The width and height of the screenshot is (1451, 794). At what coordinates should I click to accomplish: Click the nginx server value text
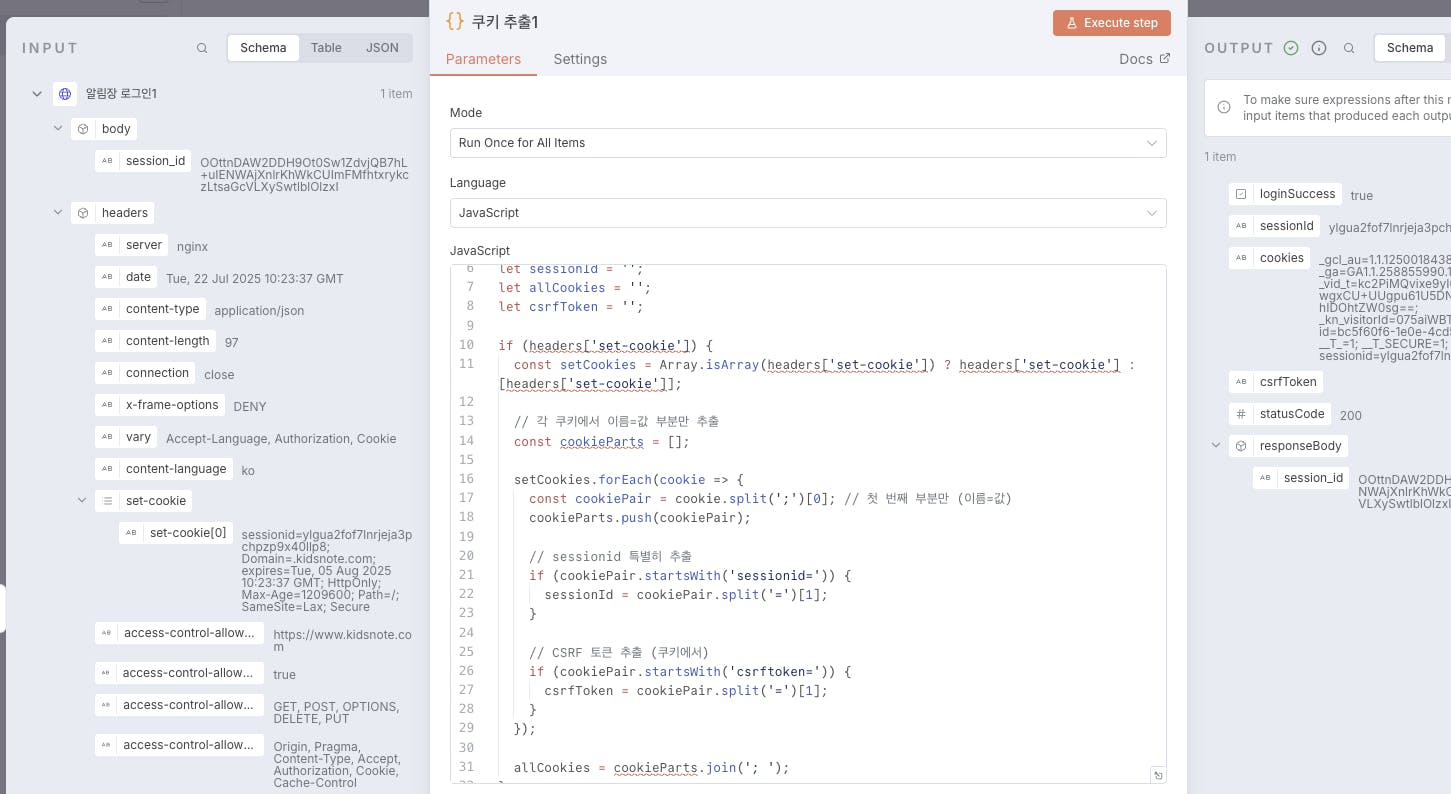coord(192,246)
